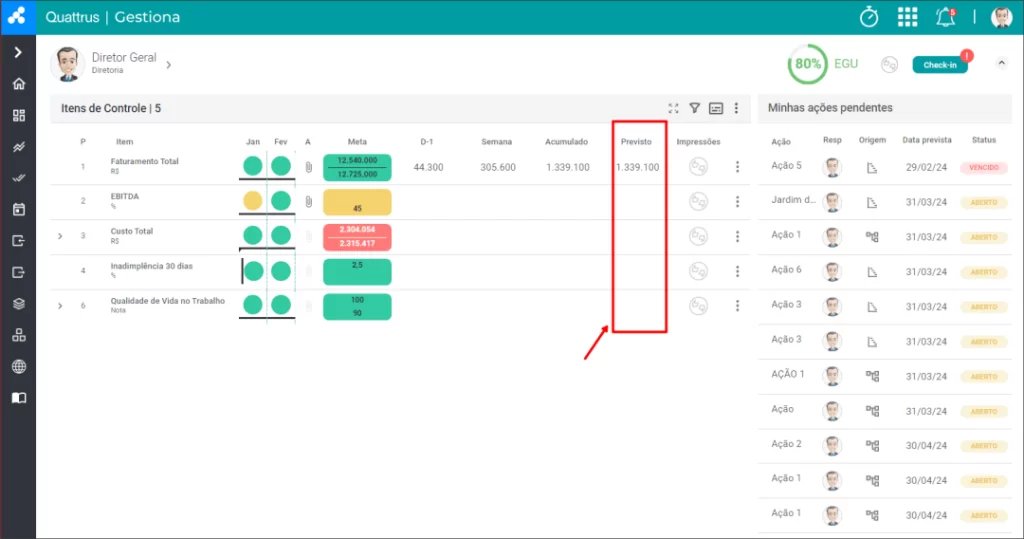Click Semana value 305.600
Image resolution: width=1024 pixels, height=539 pixels.
point(498,167)
